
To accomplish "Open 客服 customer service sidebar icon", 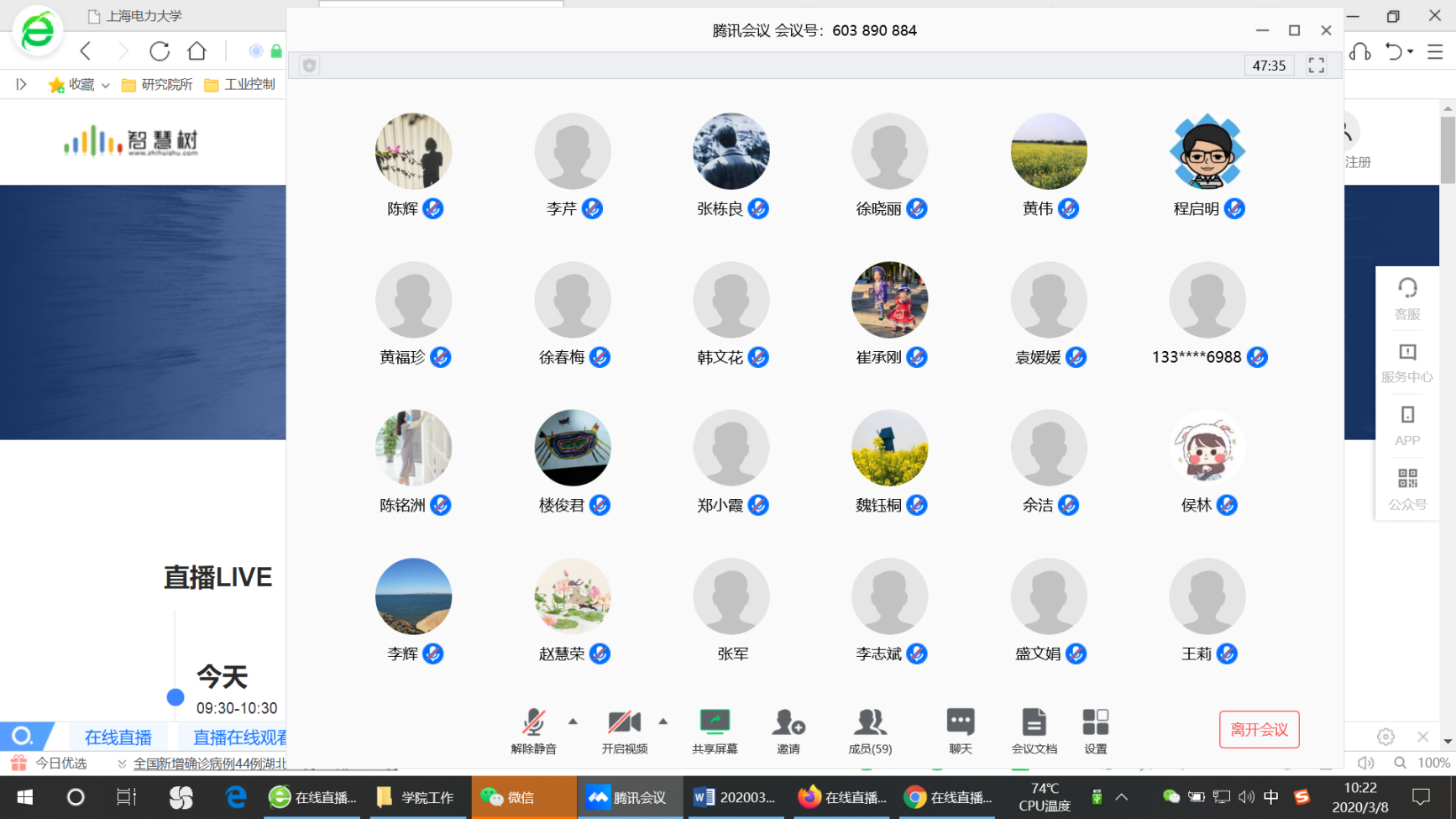I will [x=1407, y=299].
